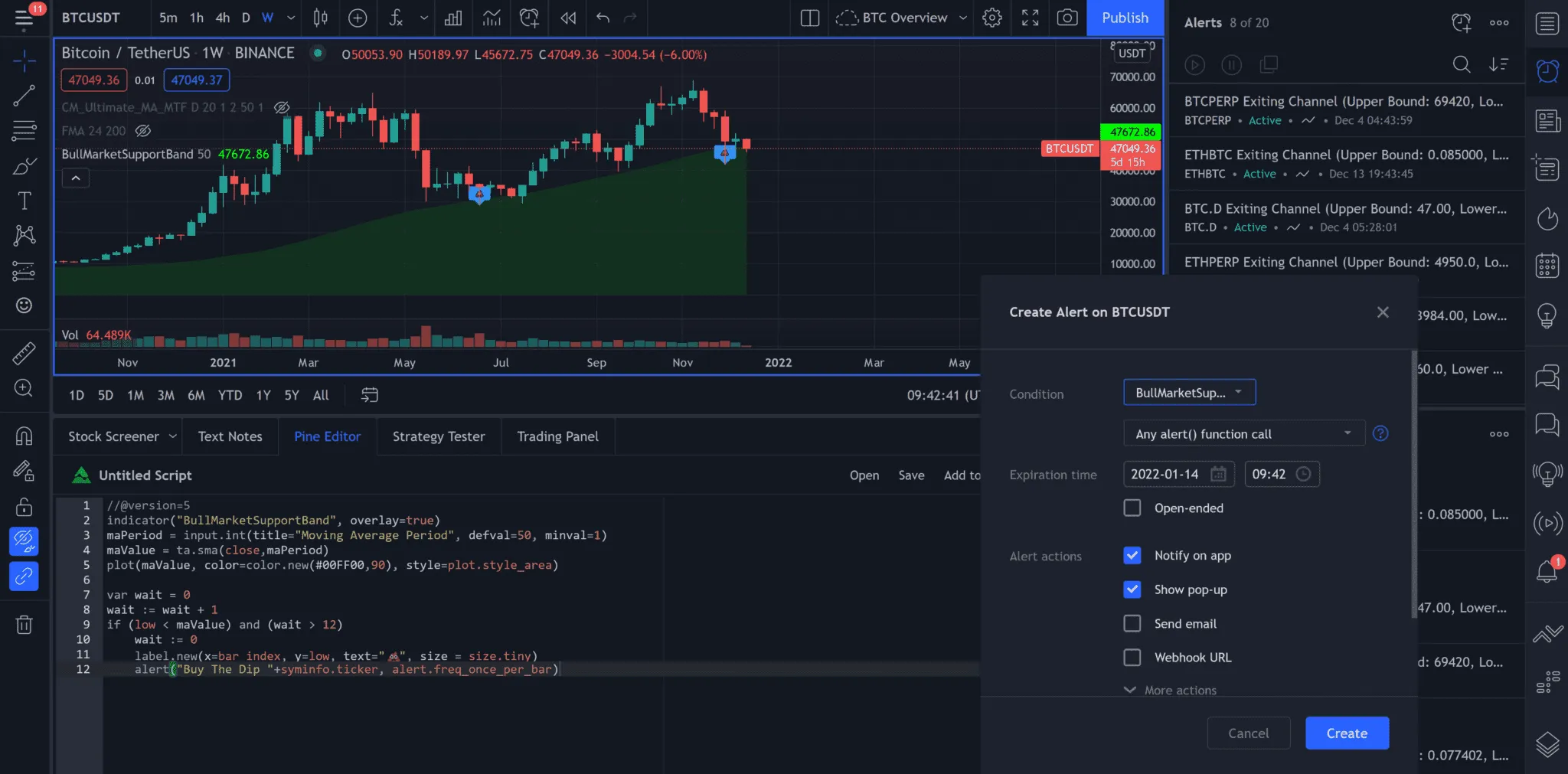
Task: Enable the Send email checkbox
Action: tap(1132, 623)
